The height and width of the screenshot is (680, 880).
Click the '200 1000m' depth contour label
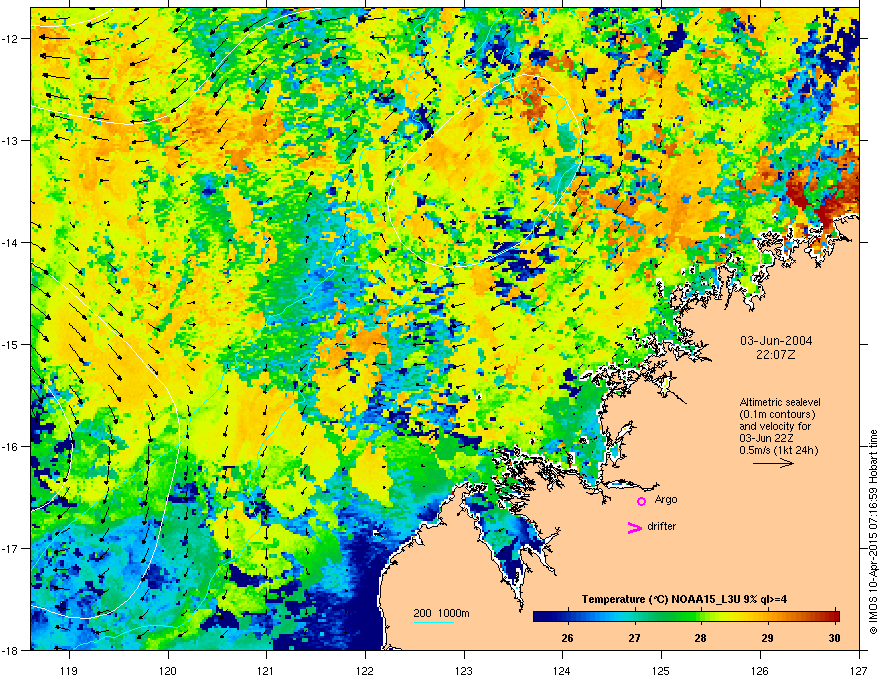point(441,613)
